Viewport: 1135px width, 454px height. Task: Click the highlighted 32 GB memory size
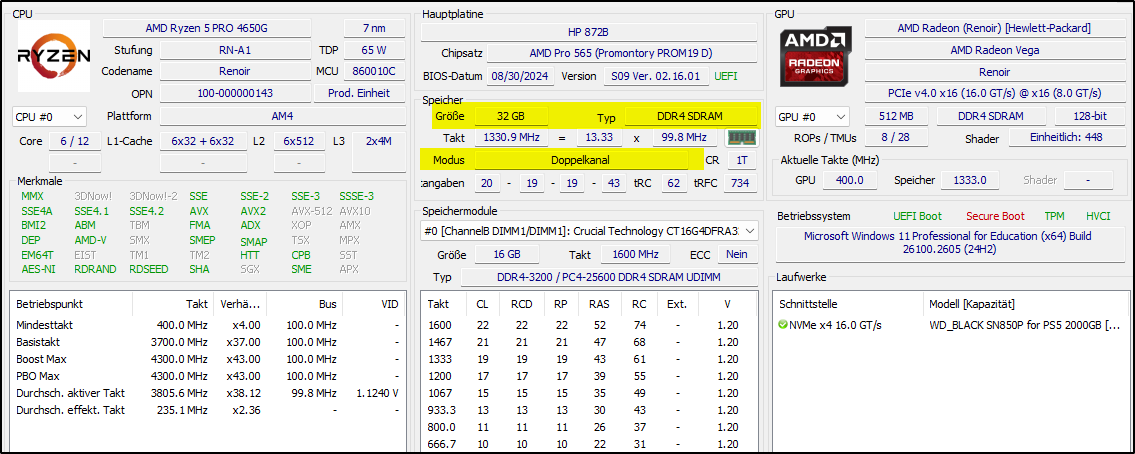(x=511, y=116)
